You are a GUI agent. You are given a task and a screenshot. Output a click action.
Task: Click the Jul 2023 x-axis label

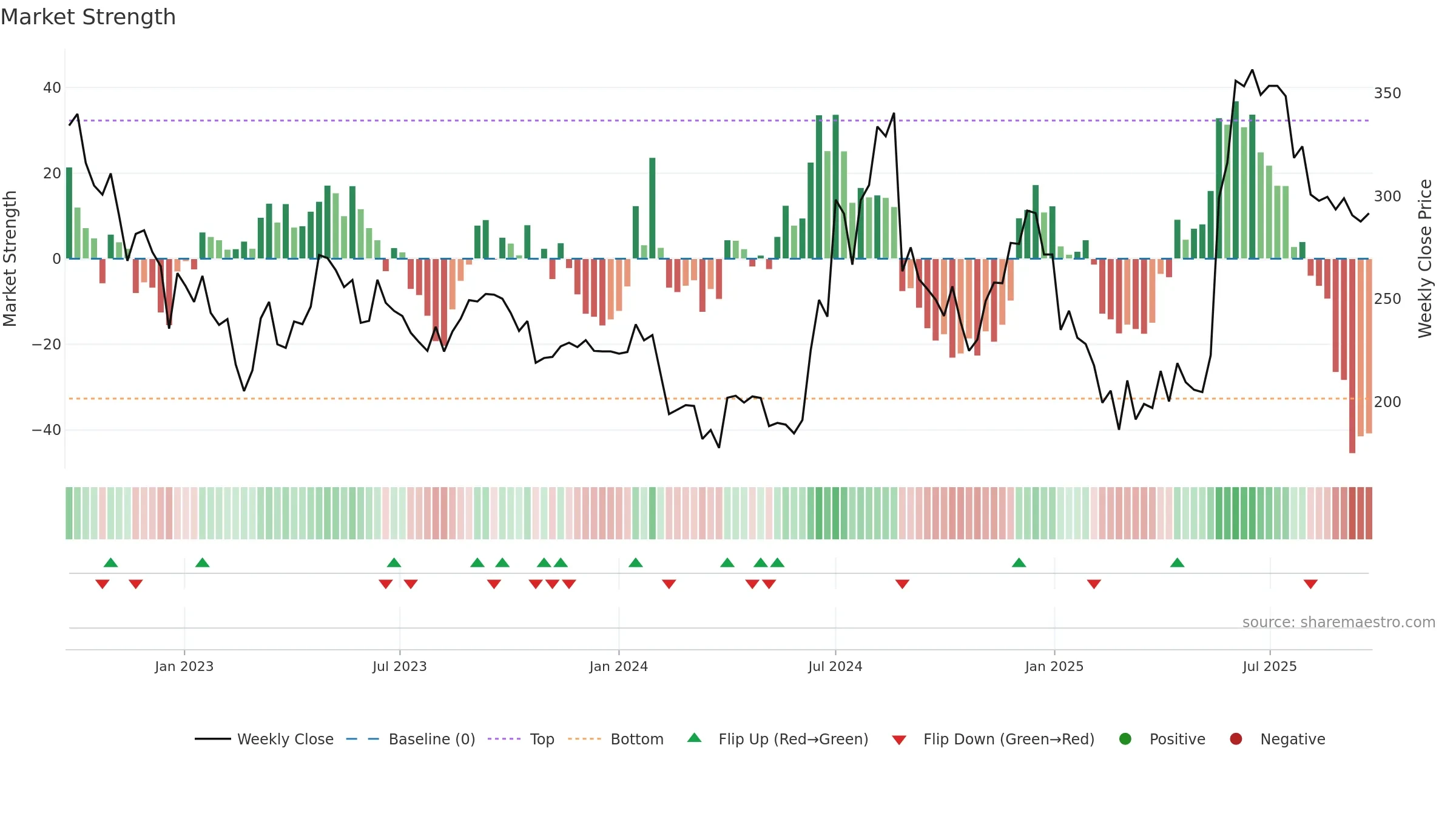[x=400, y=667]
